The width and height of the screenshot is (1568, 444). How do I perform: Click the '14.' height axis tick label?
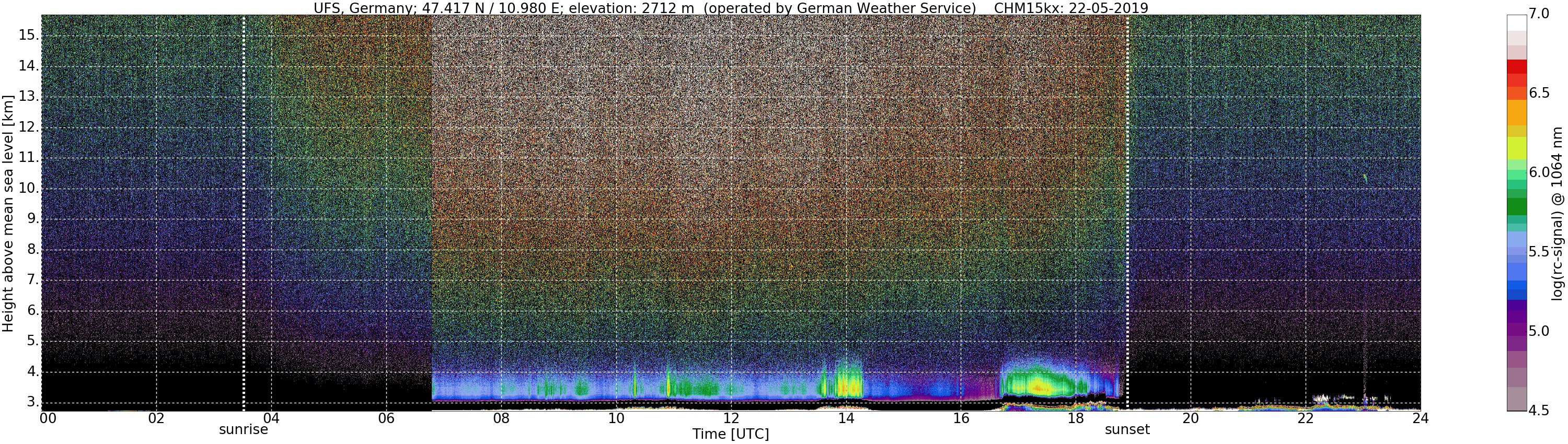[28, 66]
